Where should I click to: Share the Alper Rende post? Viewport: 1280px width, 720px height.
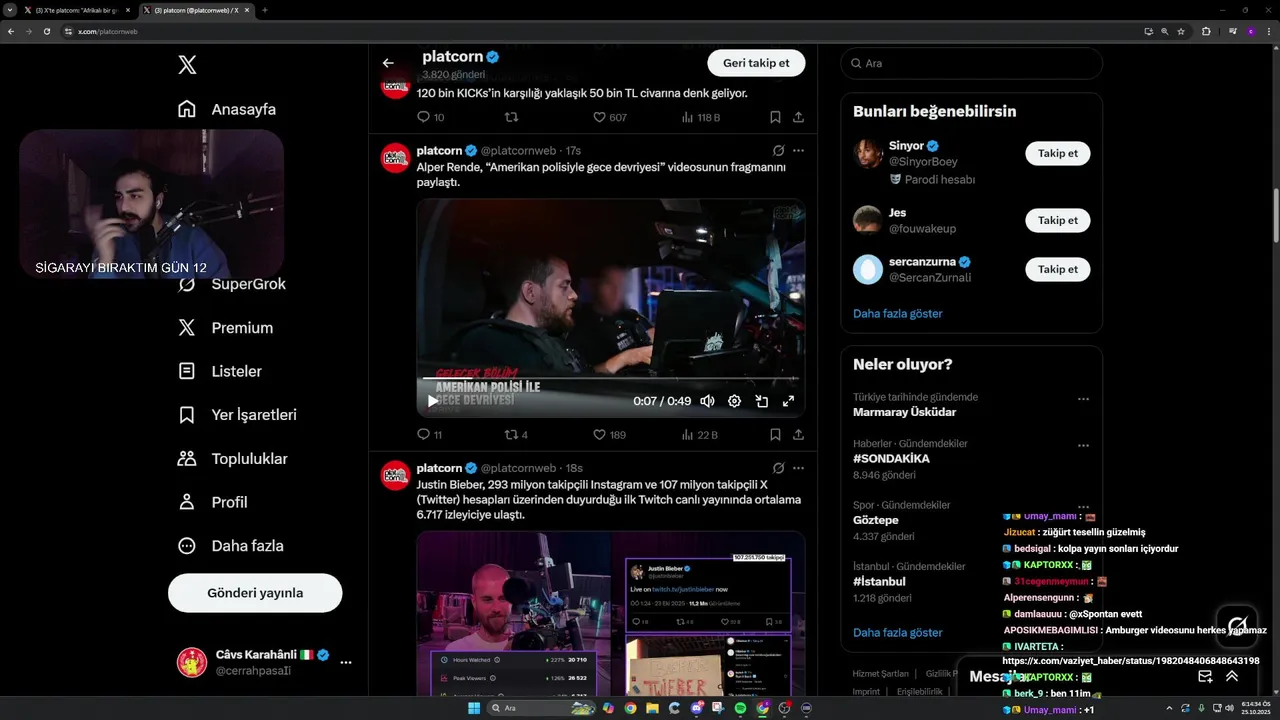tap(798, 435)
